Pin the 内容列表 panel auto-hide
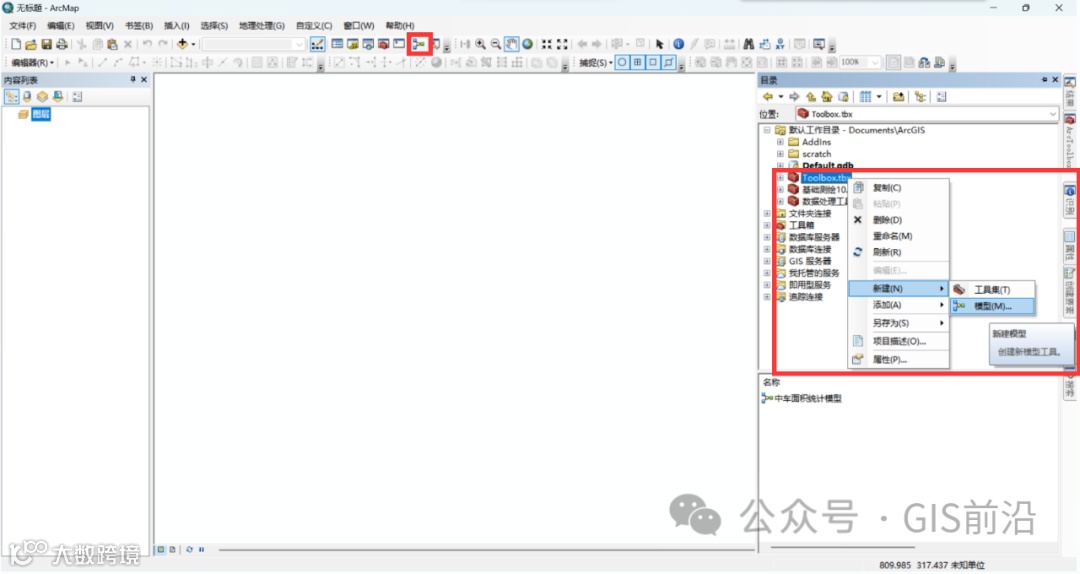Image resolution: width=1080 pixels, height=574 pixels. pos(133,80)
